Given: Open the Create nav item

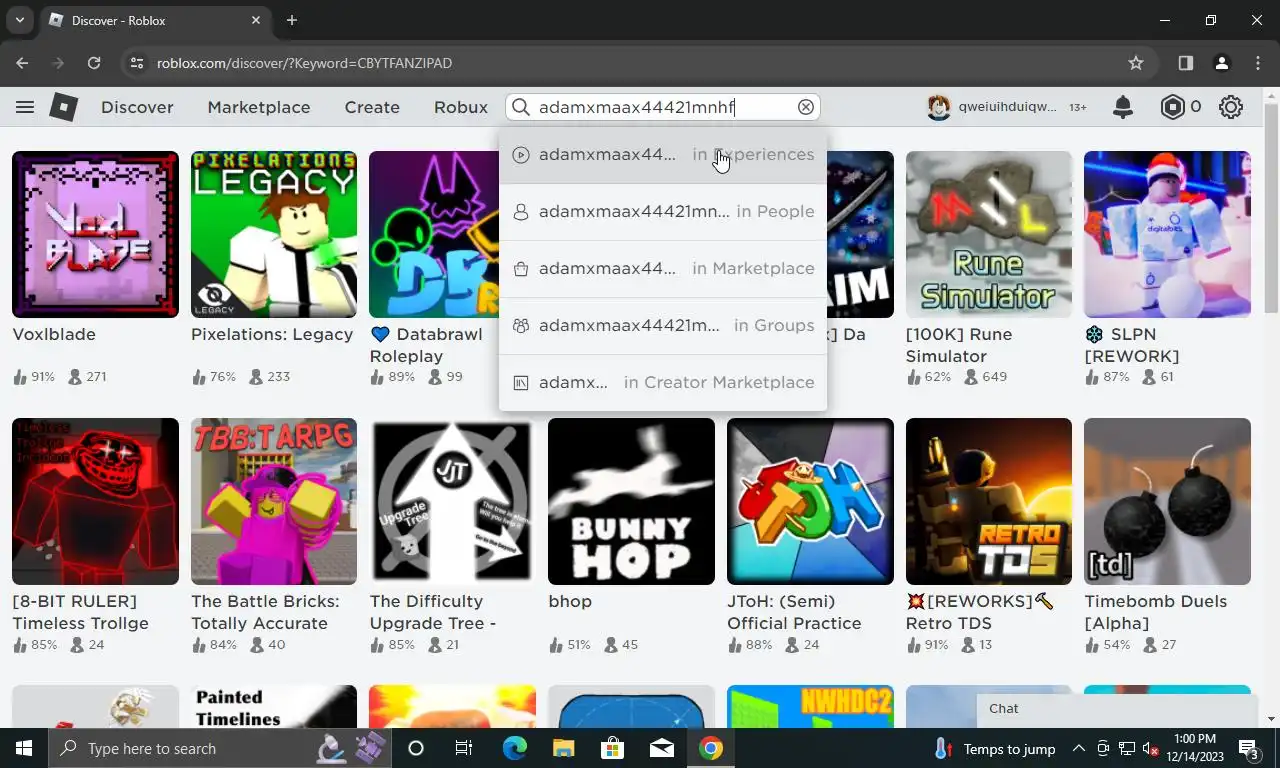Looking at the screenshot, I should pos(372,107).
